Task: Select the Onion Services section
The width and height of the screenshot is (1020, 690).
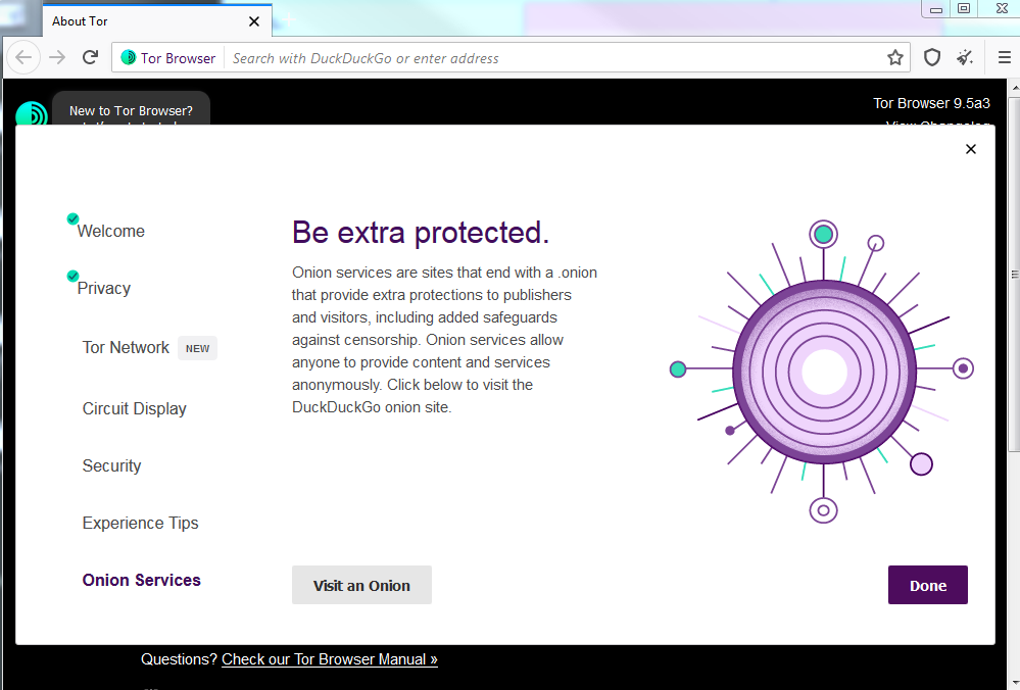Action: click(141, 580)
